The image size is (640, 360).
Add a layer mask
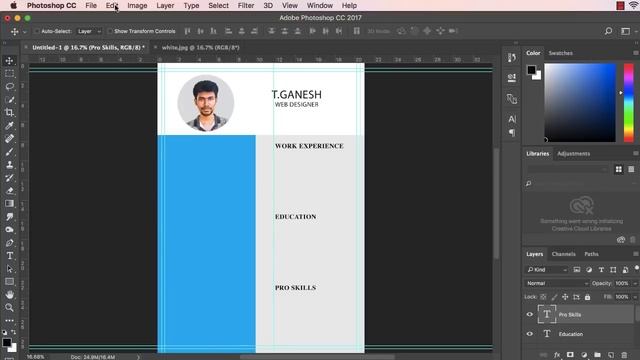click(570, 355)
